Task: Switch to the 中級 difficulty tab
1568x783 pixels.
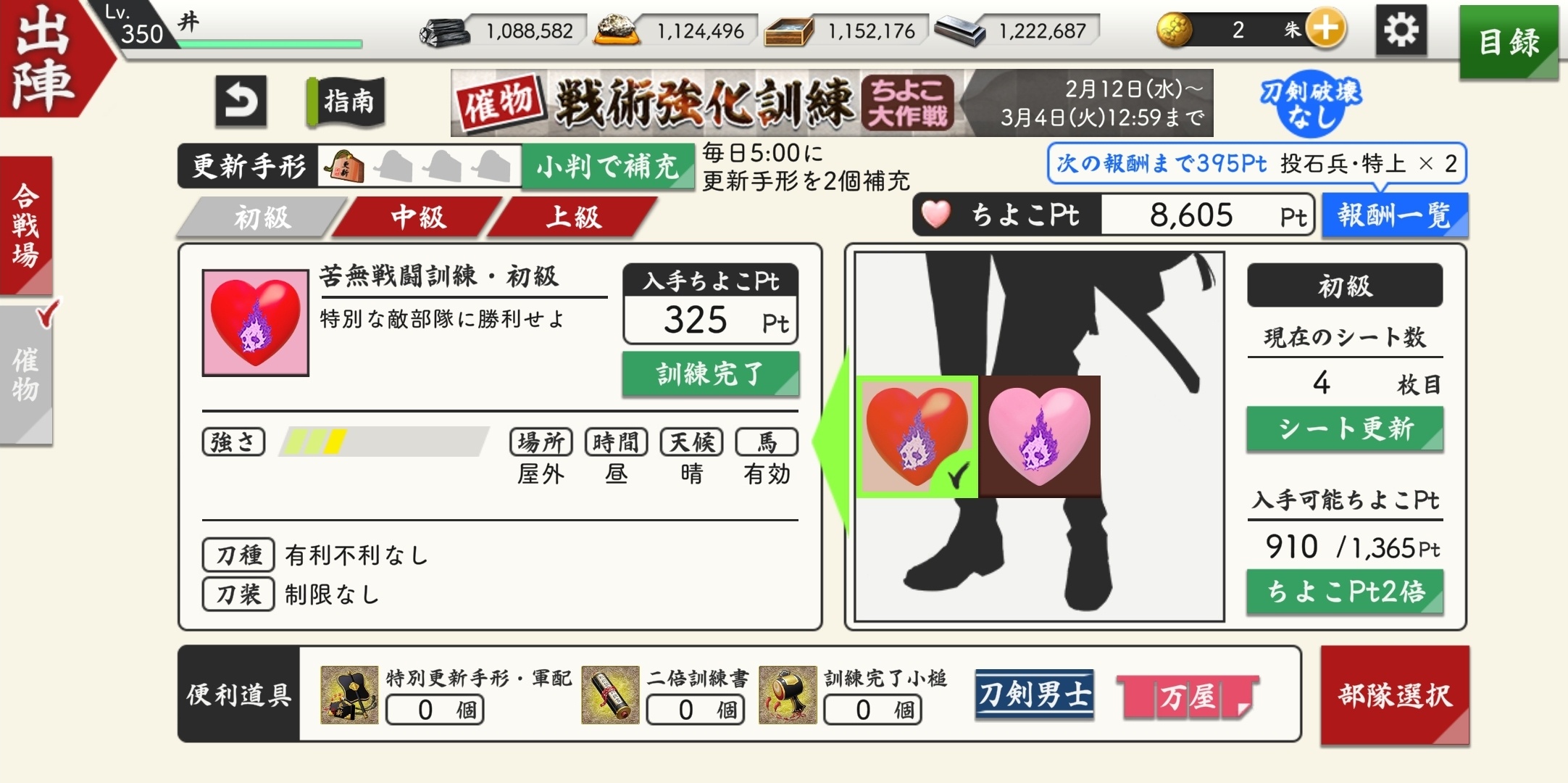Action: tap(418, 217)
